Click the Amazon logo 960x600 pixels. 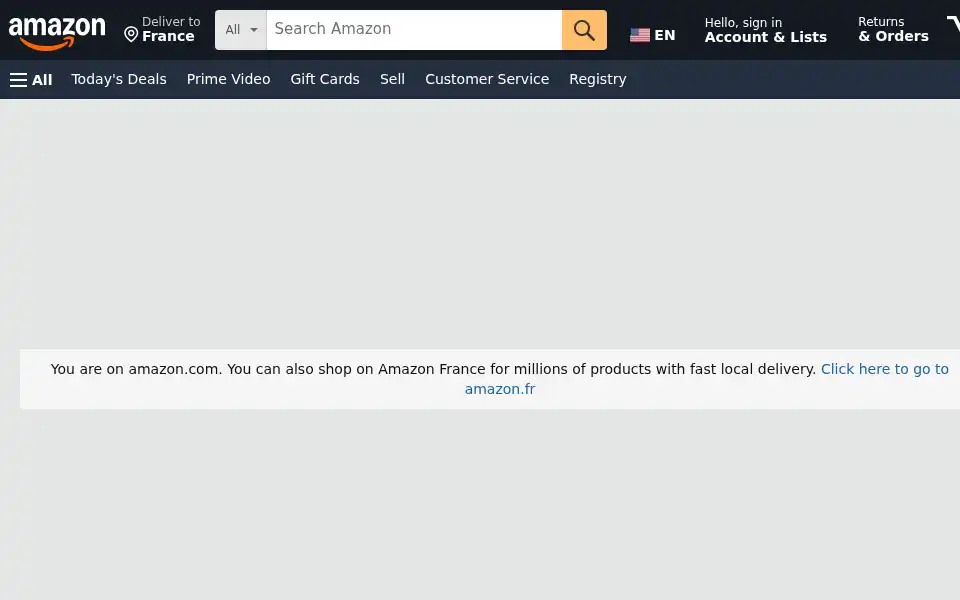tap(57, 33)
